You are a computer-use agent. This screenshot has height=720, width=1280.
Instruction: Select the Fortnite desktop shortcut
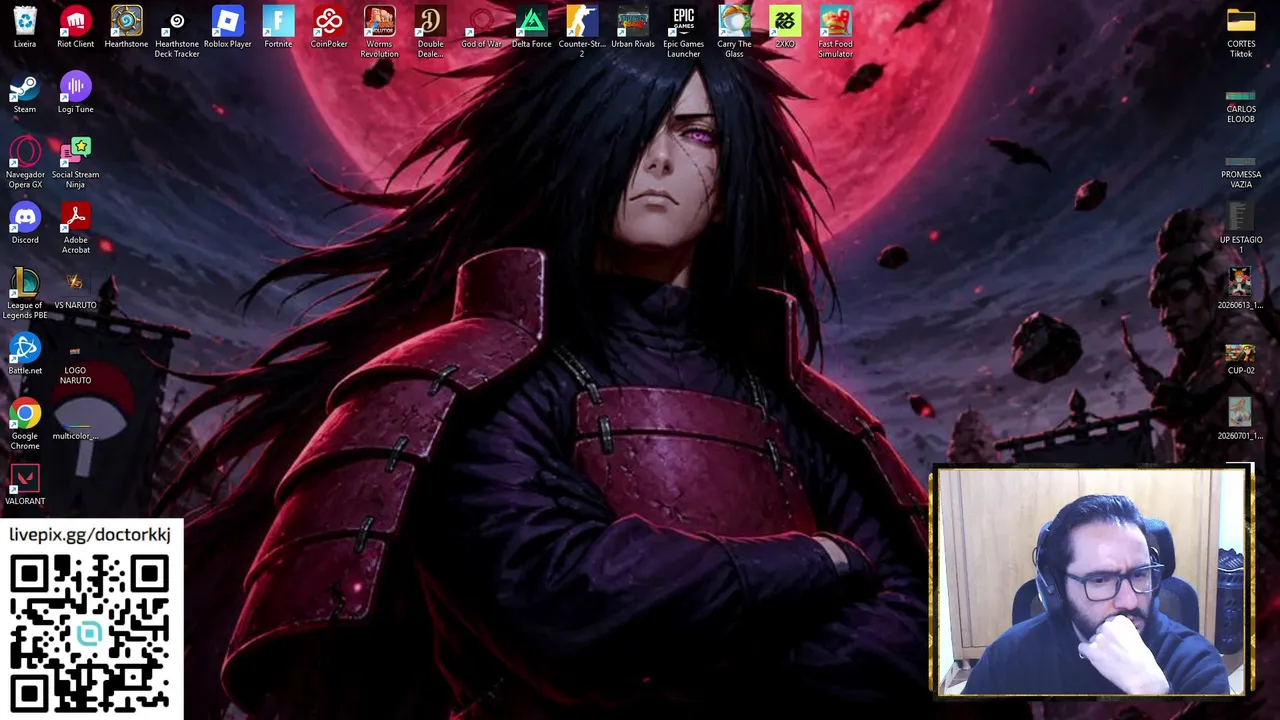click(x=278, y=21)
